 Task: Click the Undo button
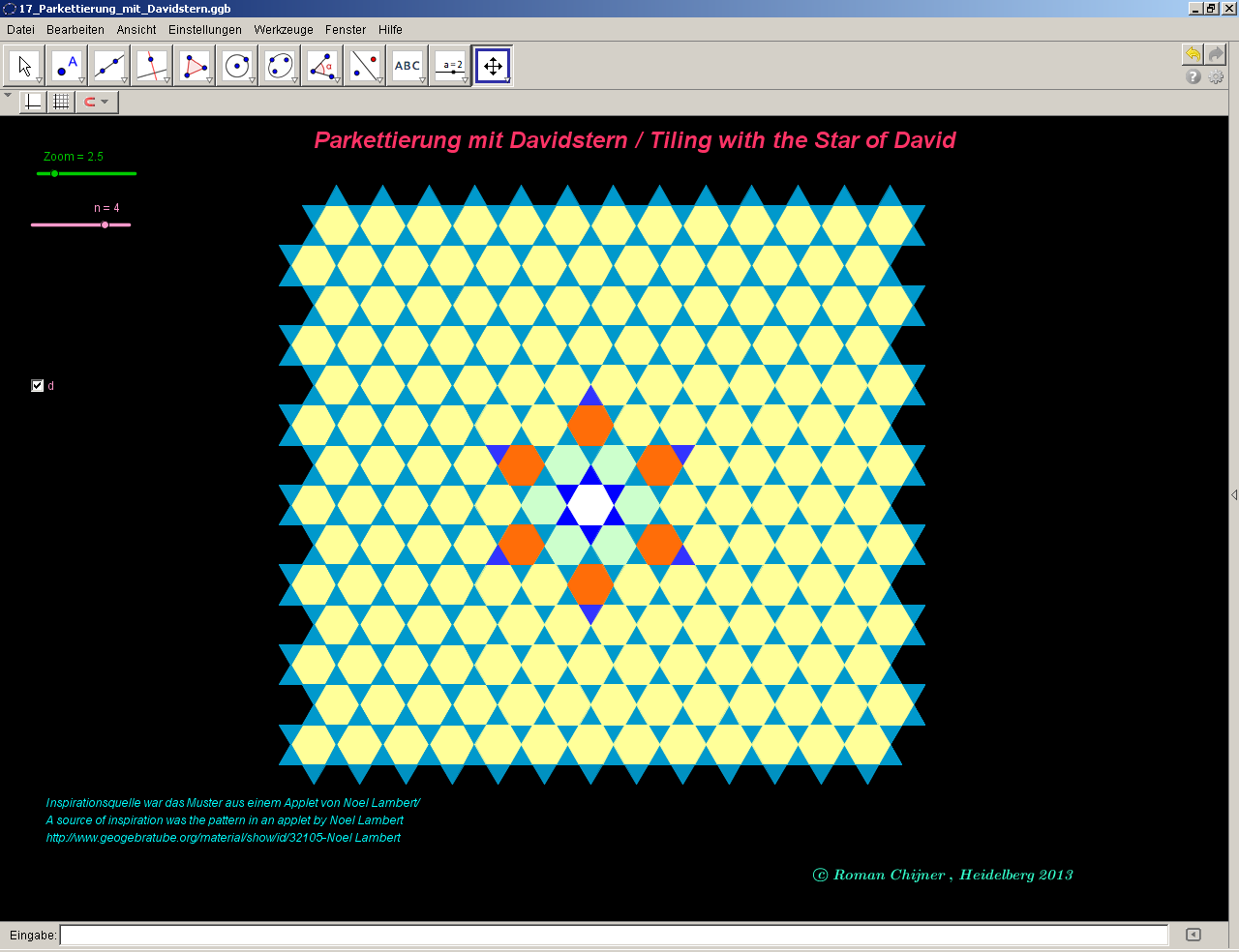(x=1193, y=54)
